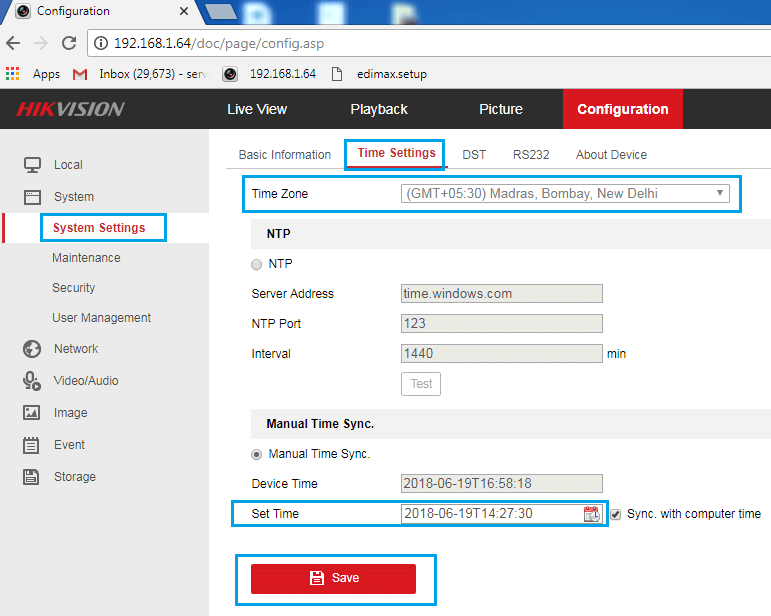
Task: Open Security in sidebar
Action: coord(74,288)
